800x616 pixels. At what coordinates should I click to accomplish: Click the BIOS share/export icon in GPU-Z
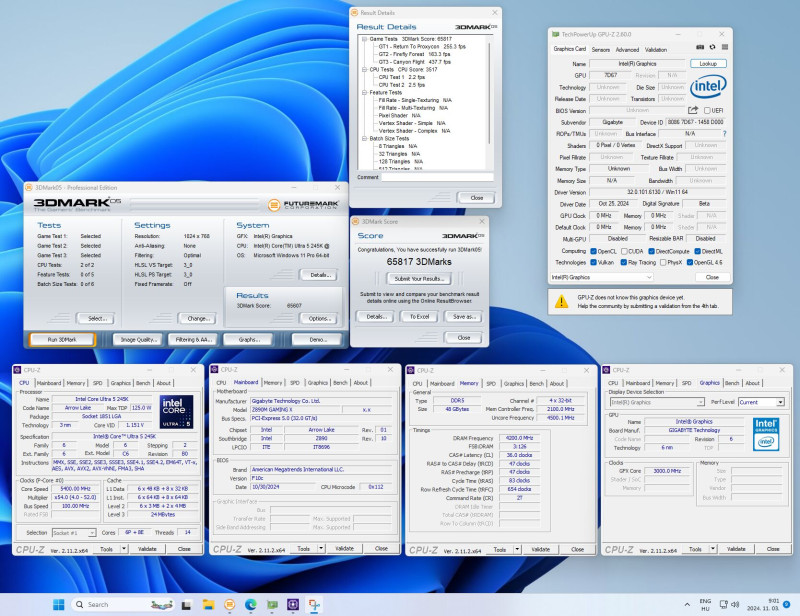(x=692, y=110)
